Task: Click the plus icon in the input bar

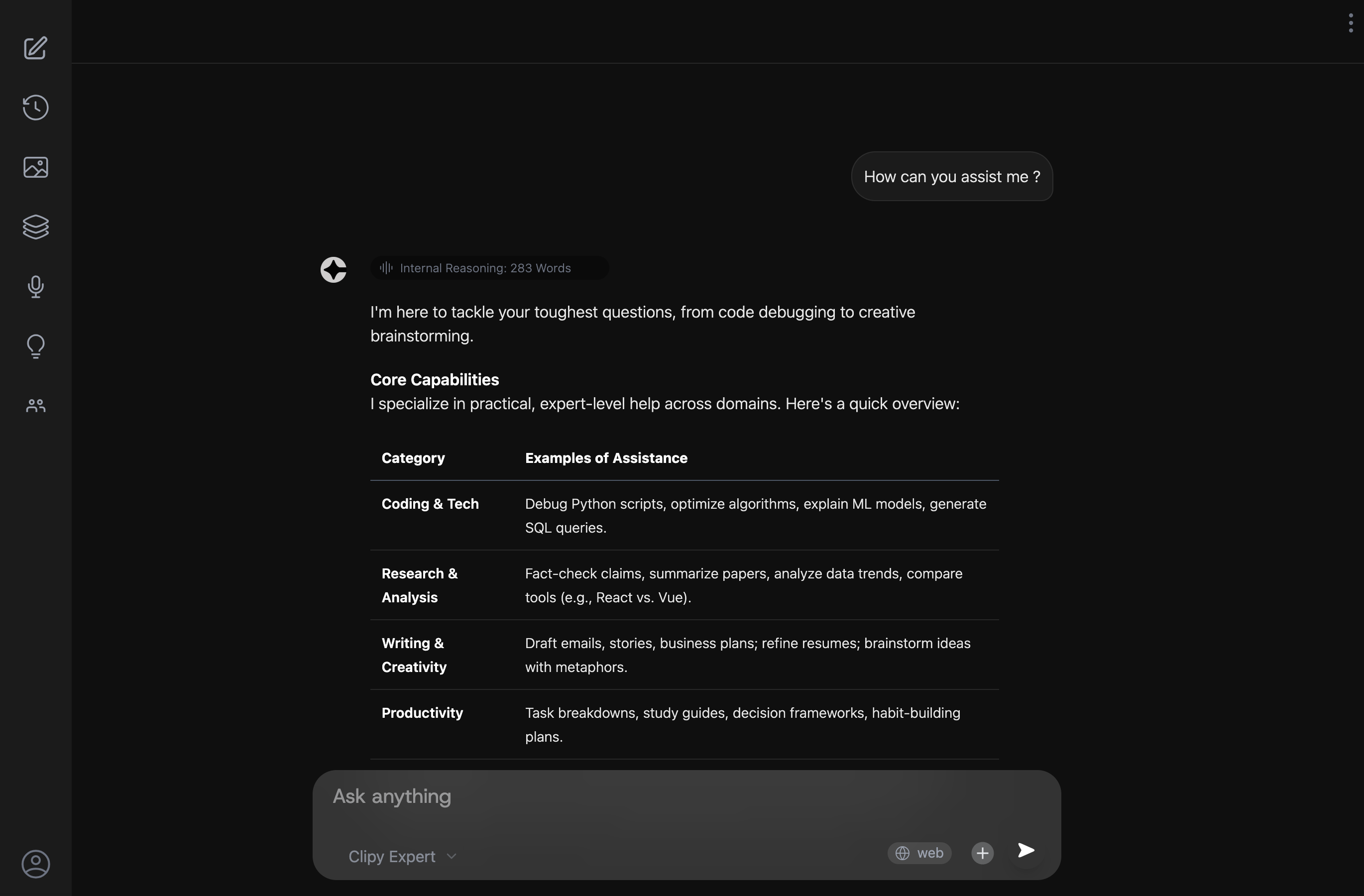Action: 982,853
